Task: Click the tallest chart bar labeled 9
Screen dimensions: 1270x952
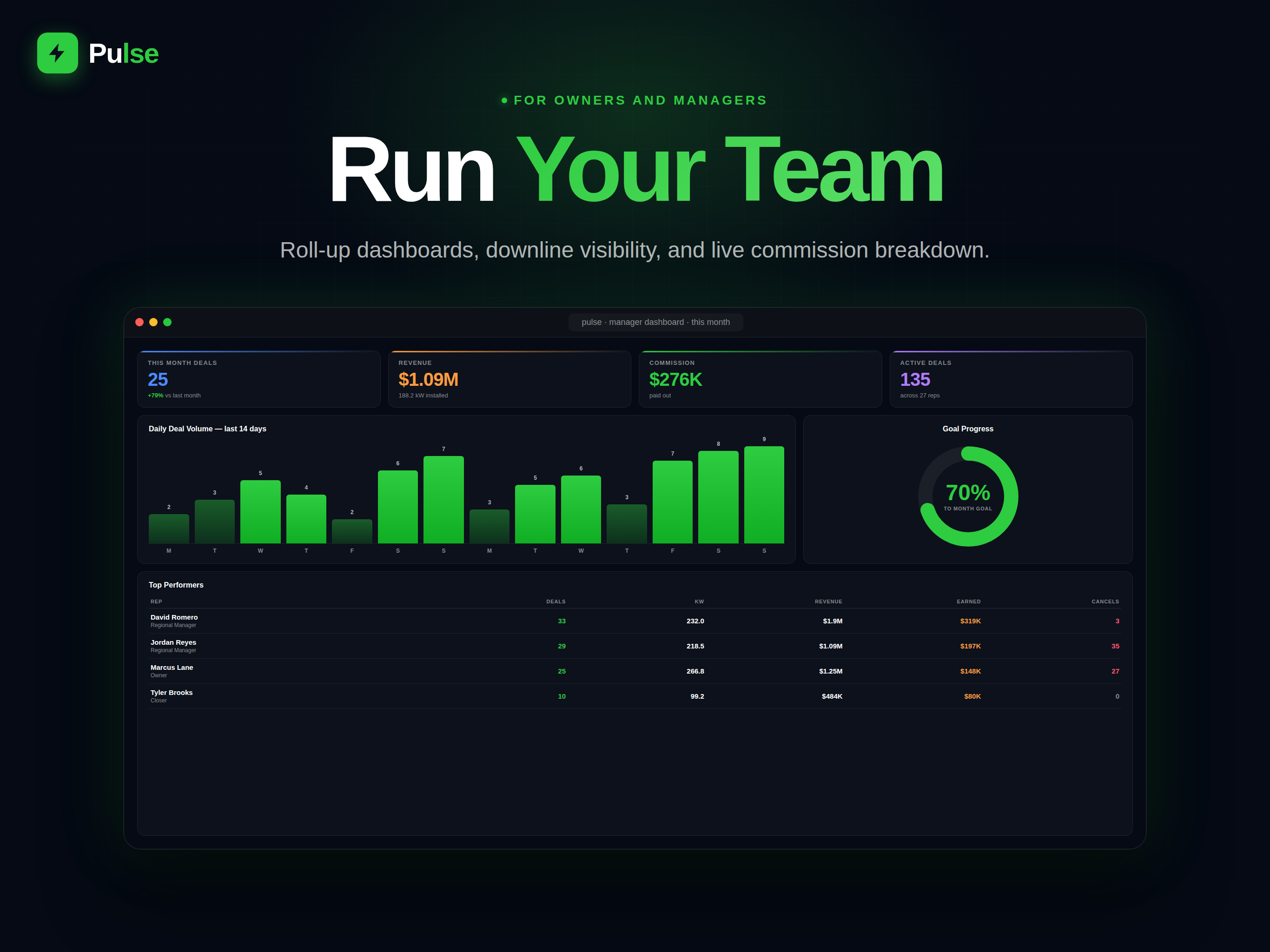Action: coord(764,495)
